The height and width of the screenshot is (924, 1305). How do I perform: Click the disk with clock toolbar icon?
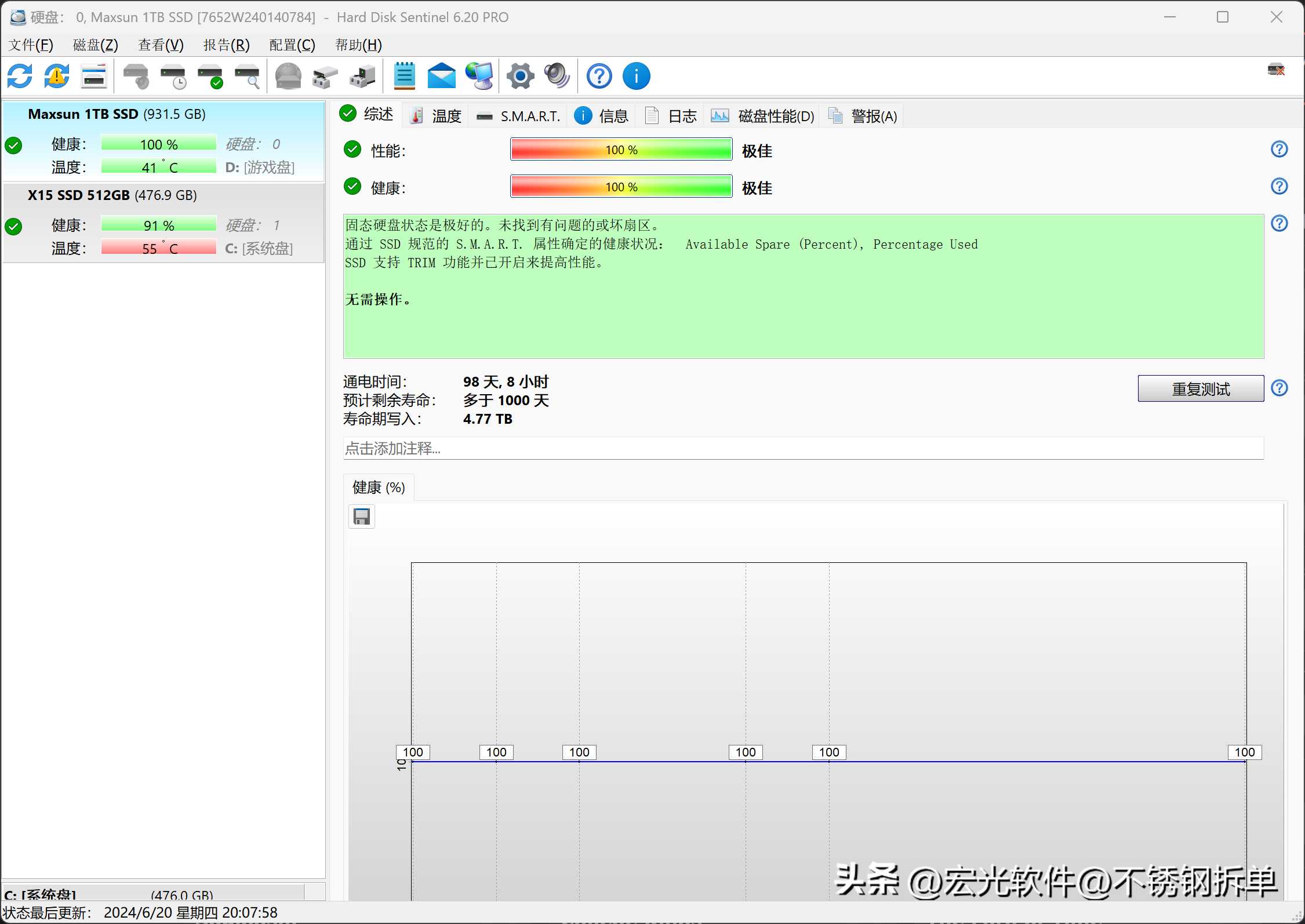click(x=173, y=76)
